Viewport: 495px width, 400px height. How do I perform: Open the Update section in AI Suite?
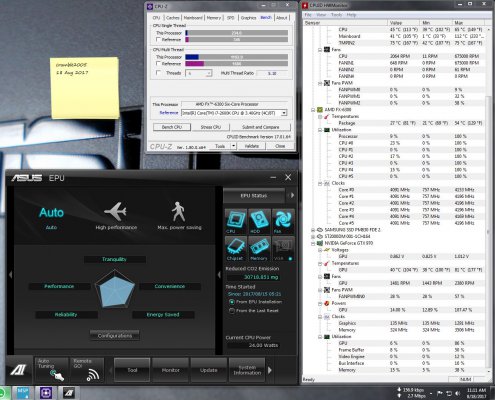point(209,370)
